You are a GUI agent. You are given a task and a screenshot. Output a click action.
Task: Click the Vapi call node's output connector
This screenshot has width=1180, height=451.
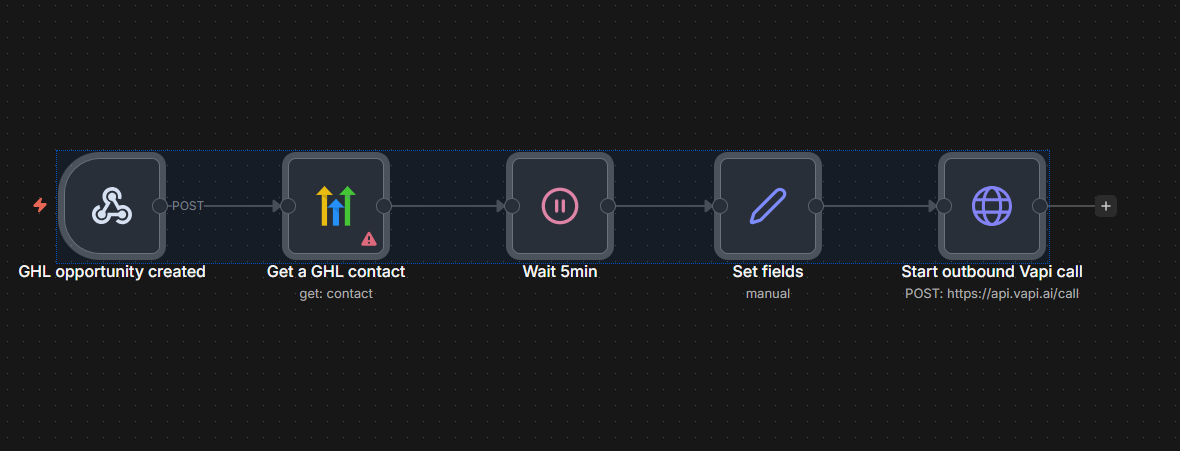1039,206
